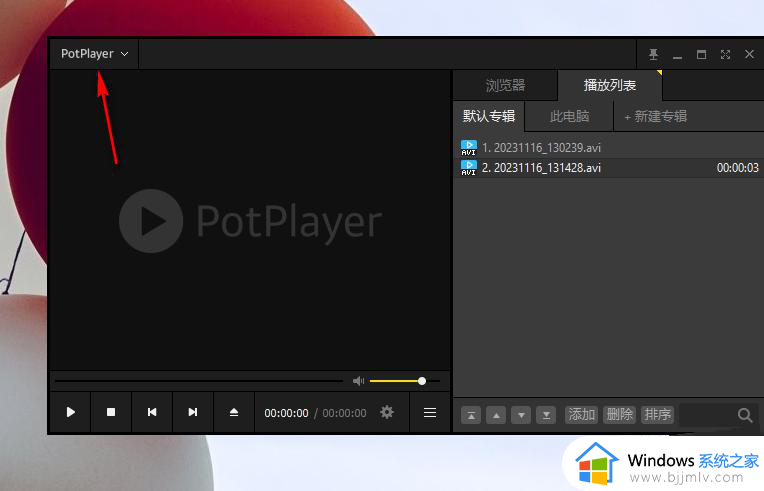Close the PotPlayer window
This screenshot has width=764, height=491.
749,54
